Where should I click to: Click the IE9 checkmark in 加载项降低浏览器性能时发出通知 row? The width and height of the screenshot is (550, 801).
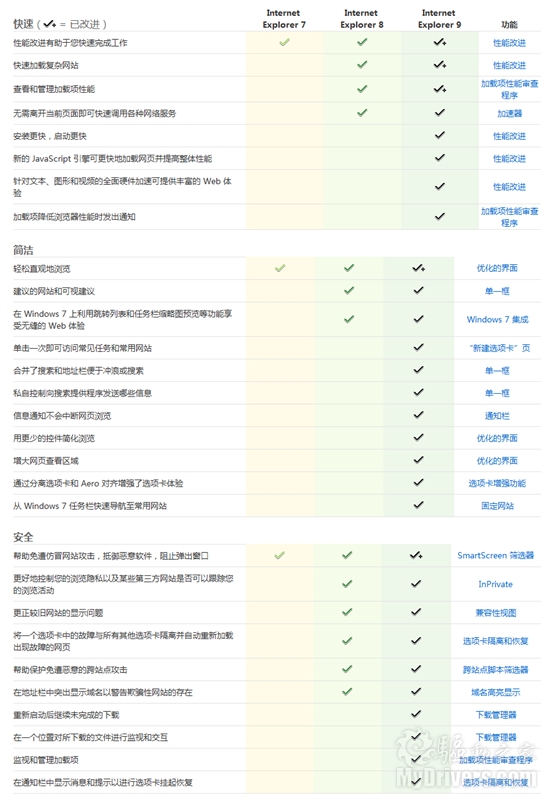pos(440,216)
